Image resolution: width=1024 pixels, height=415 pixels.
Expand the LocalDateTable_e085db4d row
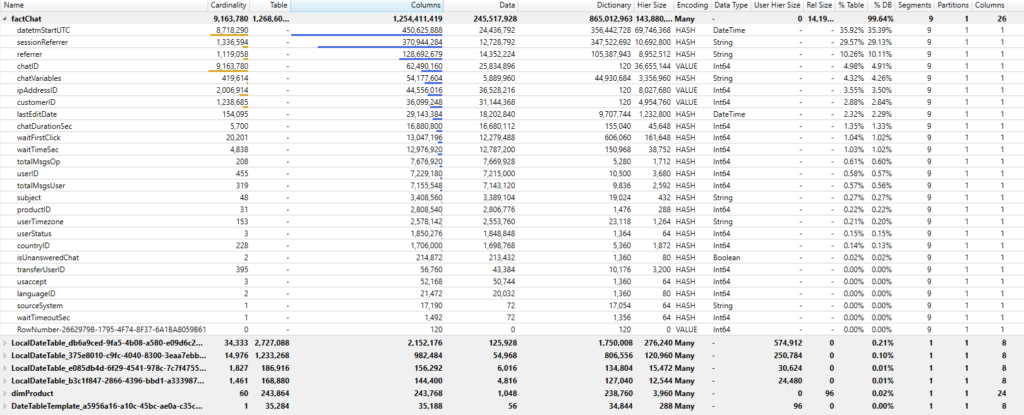[6, 369]
